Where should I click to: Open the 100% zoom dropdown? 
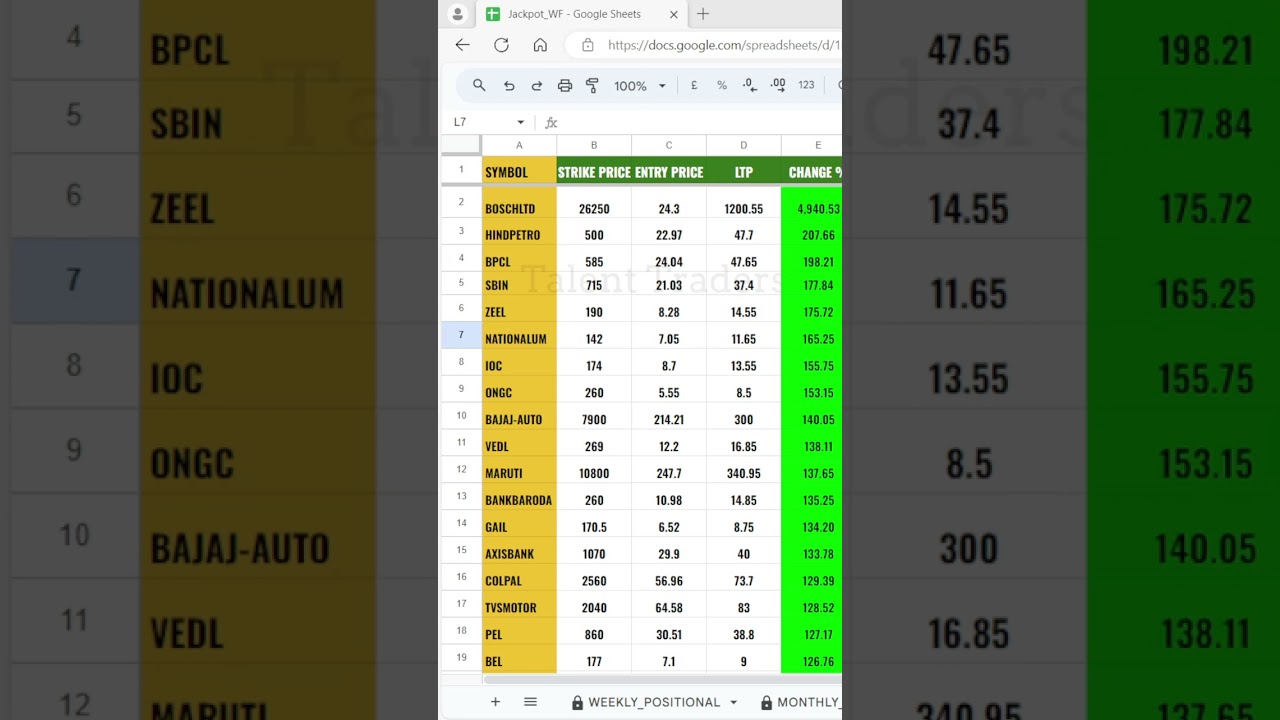(x=640, y=86)
